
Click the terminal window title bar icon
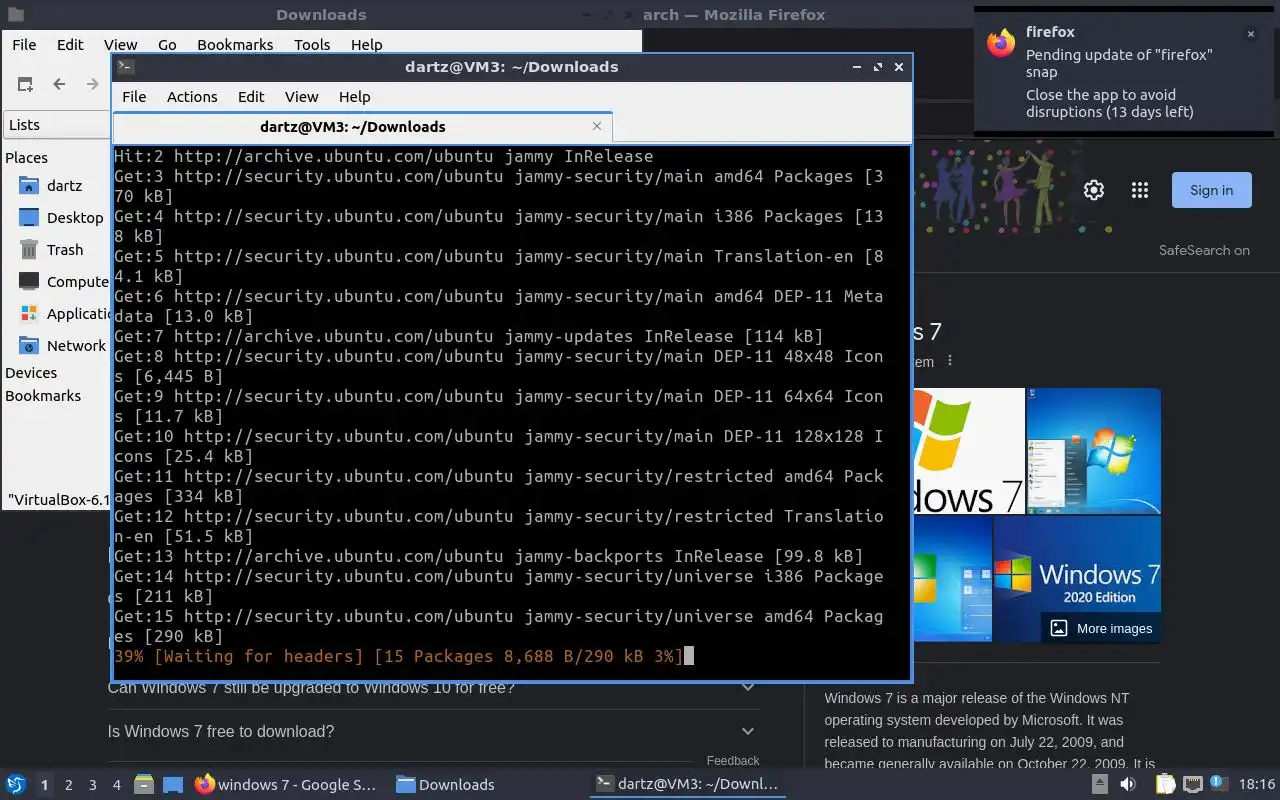pyautogui.click(x=126, y=67)
